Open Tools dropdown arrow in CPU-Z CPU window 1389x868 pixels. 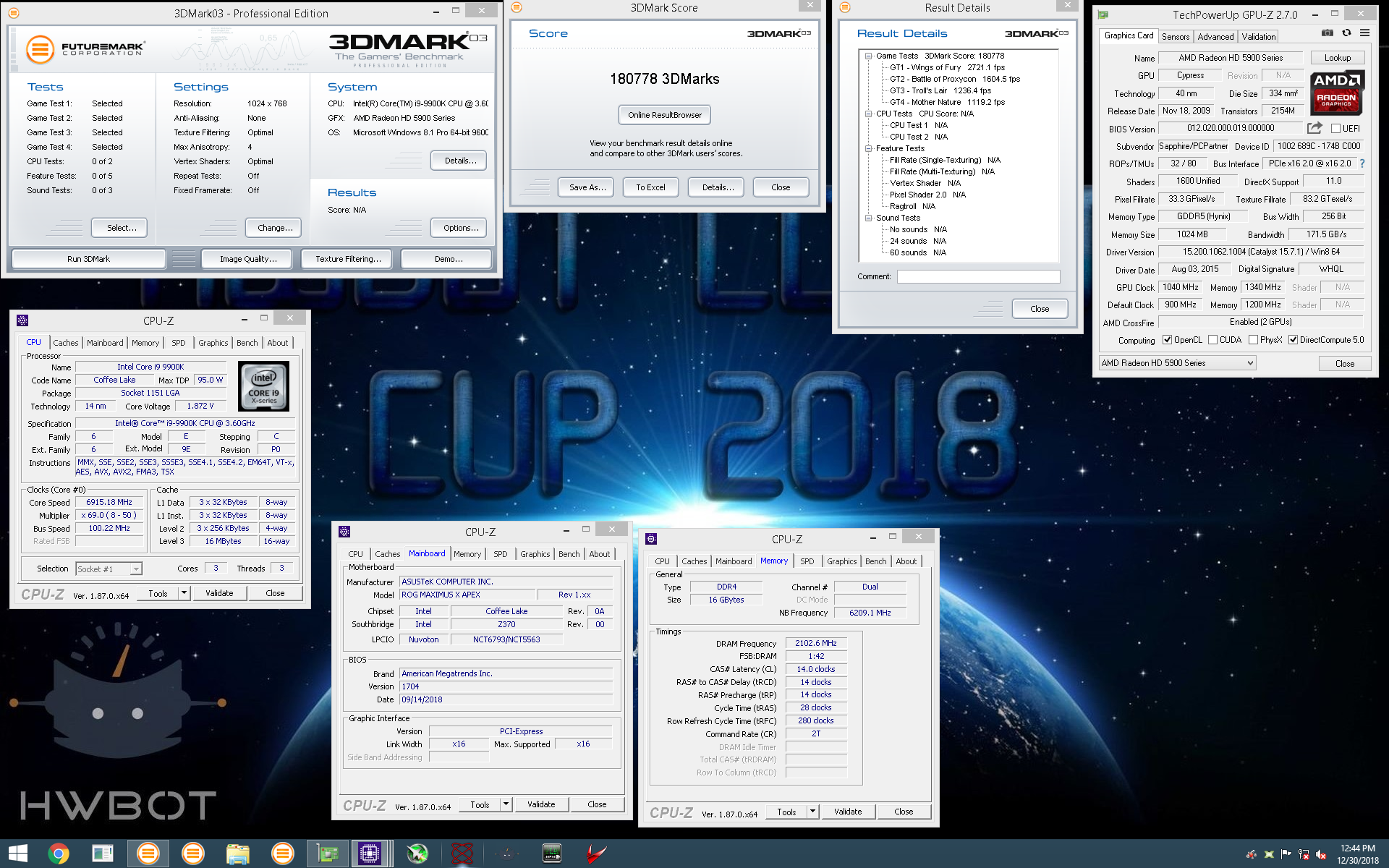click(x=184, y=593)
